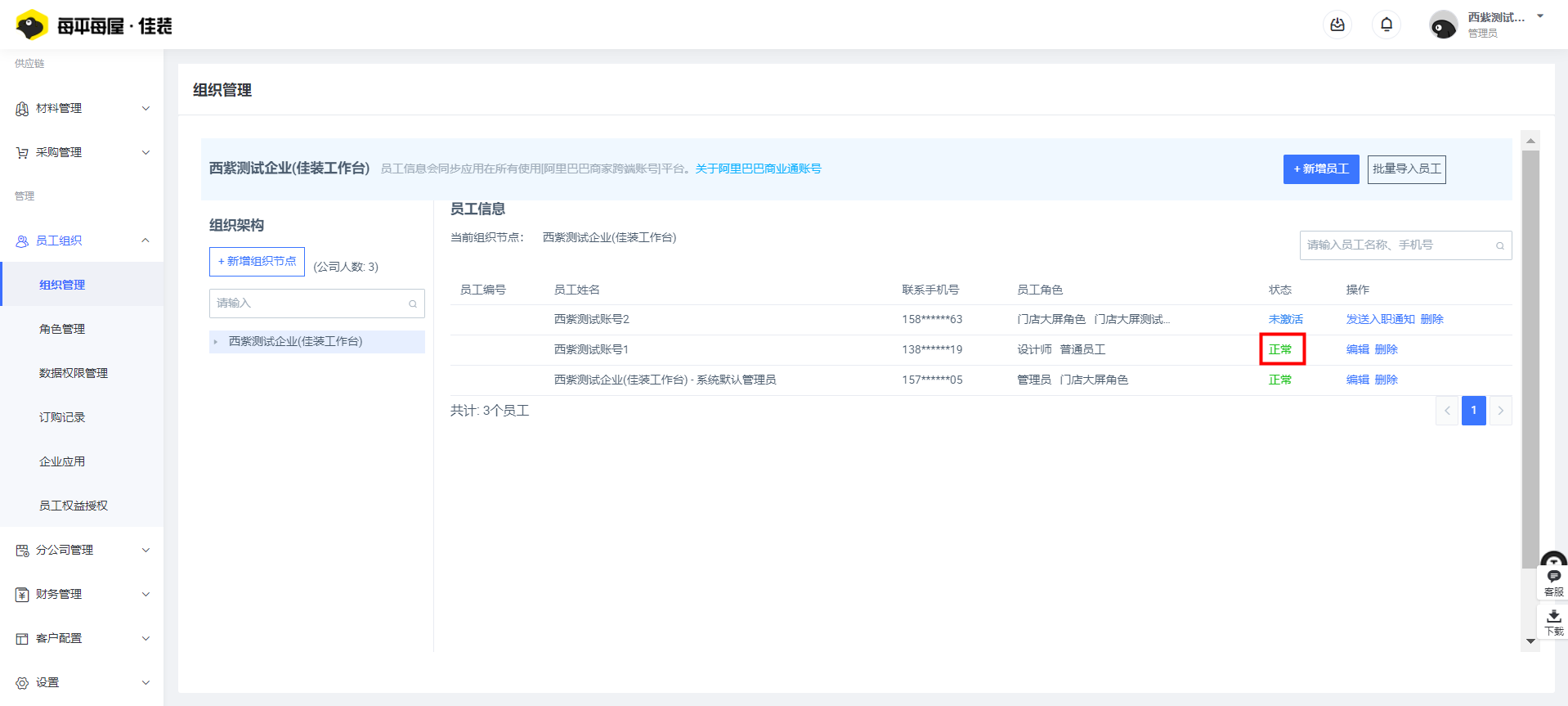
Task: Click 发送入职通知 for 西紫测试账号2
Action: click(1380, 319)
